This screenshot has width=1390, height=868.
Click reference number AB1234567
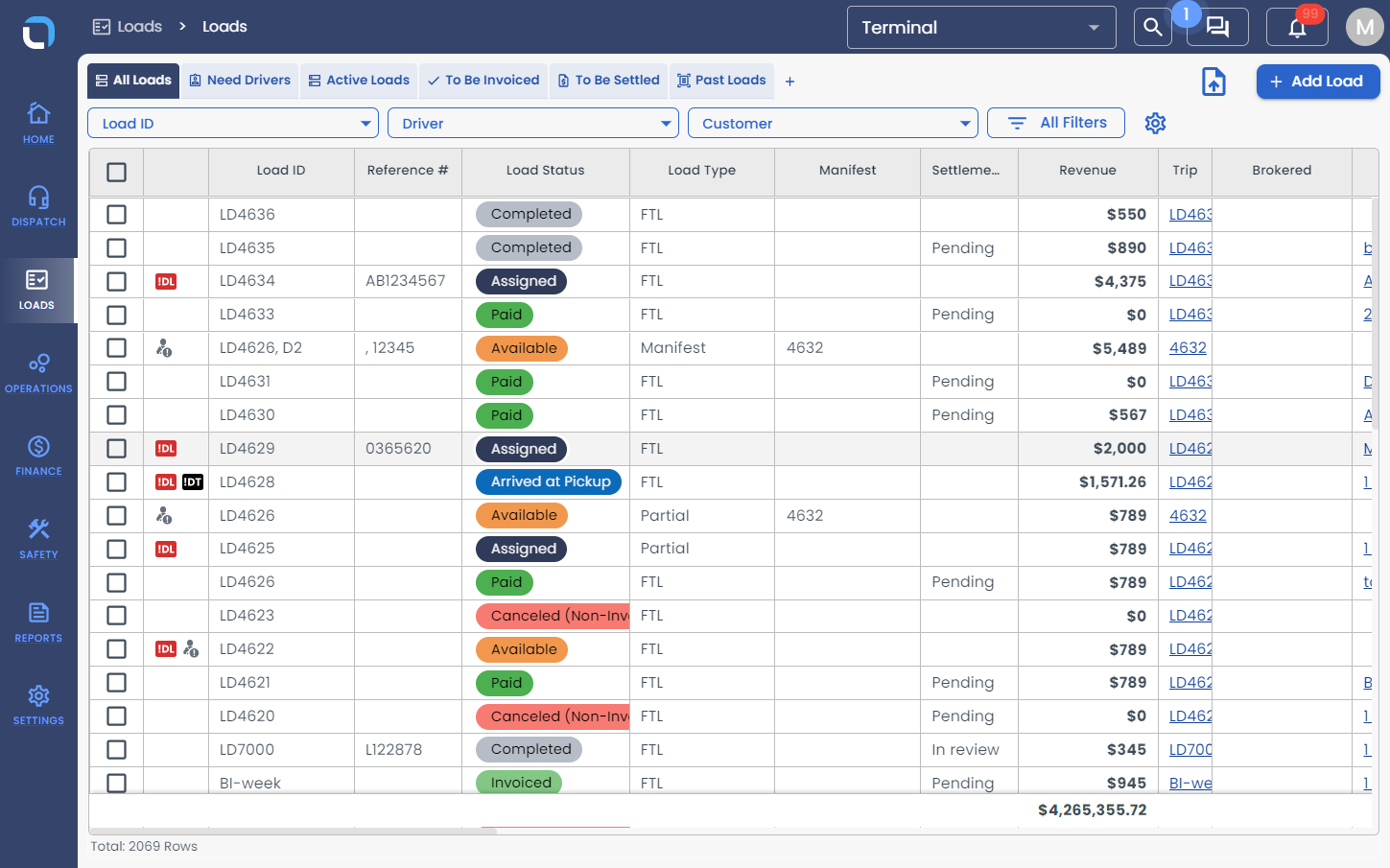[x=405, y=281]
